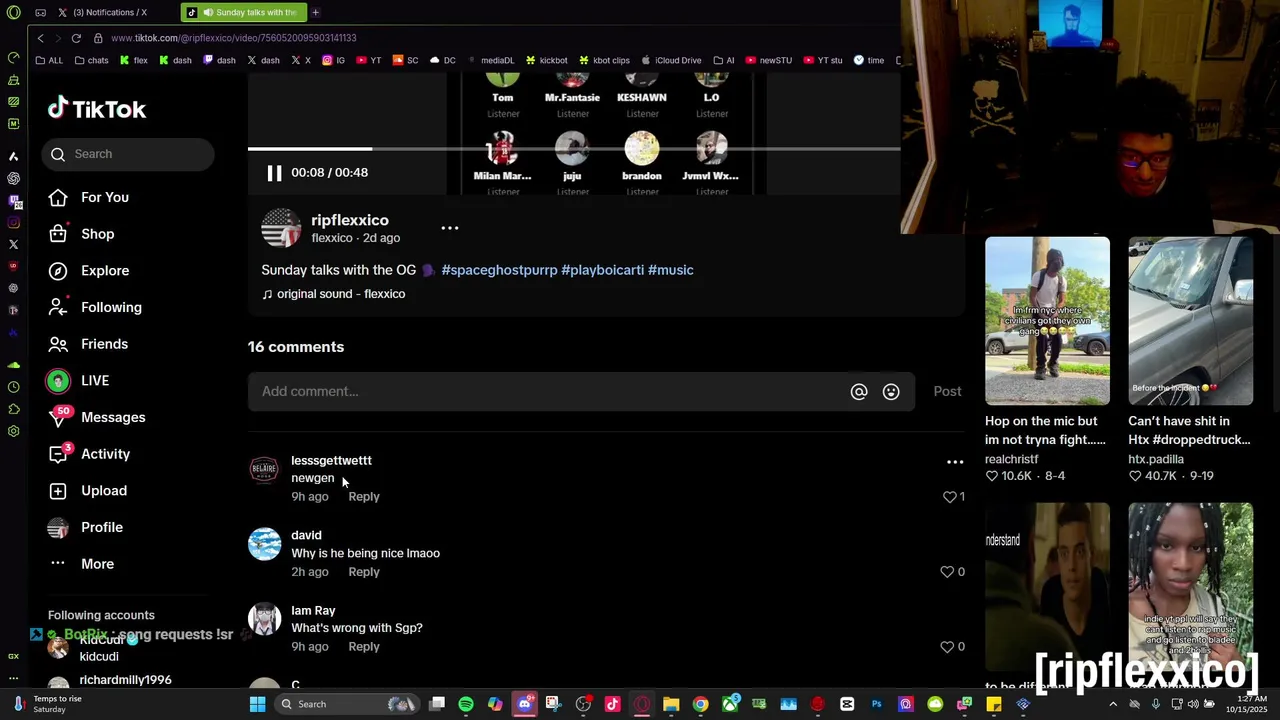Open Photoshop from taskbar

coord(877,704)
